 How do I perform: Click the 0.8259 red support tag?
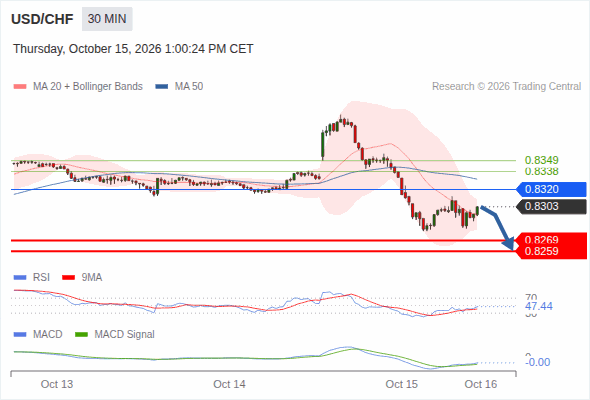(551, 251)
